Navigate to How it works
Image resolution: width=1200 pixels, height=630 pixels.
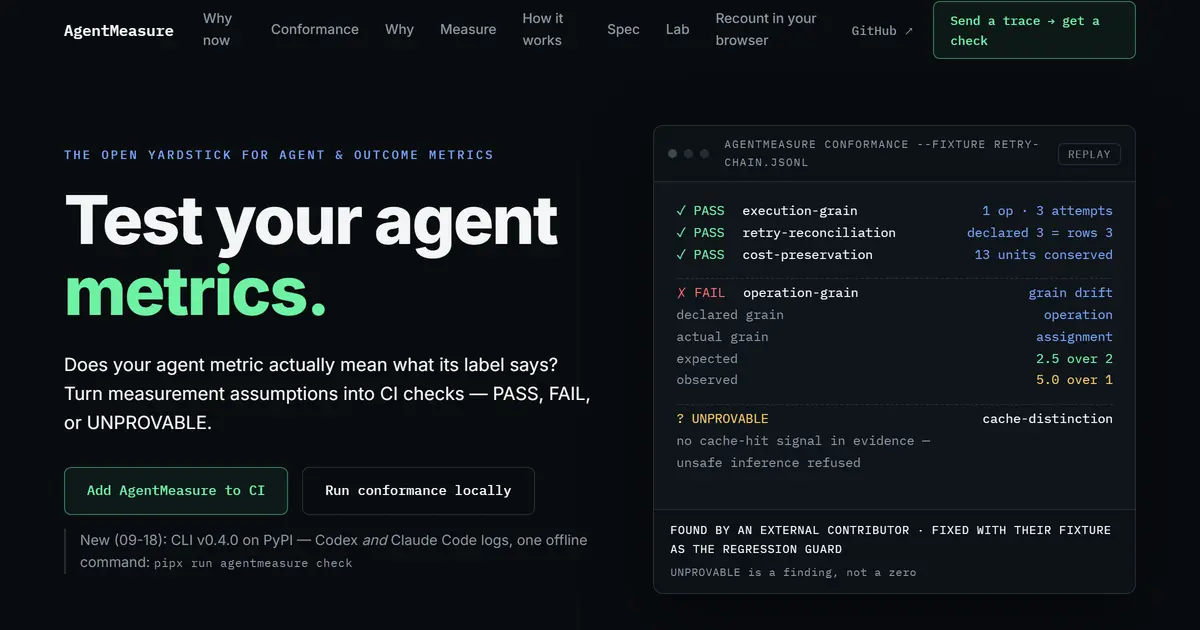tap(543, 30)
